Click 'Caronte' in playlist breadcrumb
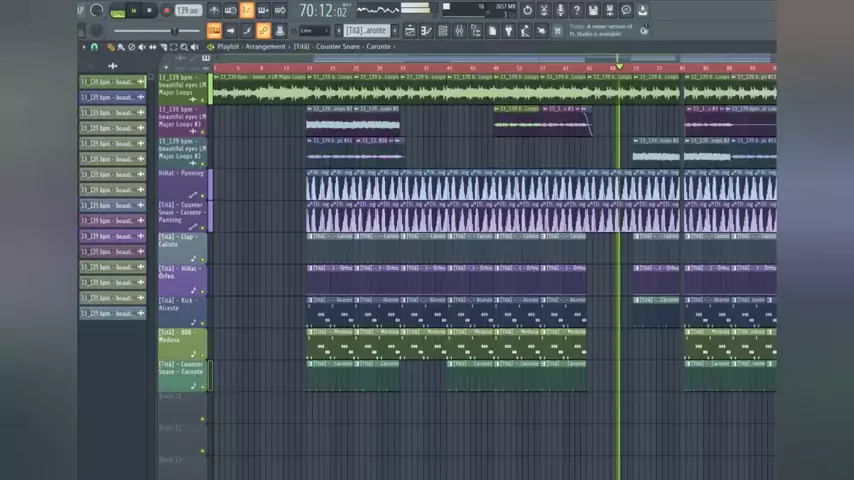The width and height of the screenshot is (854, 480). (379, 47)
